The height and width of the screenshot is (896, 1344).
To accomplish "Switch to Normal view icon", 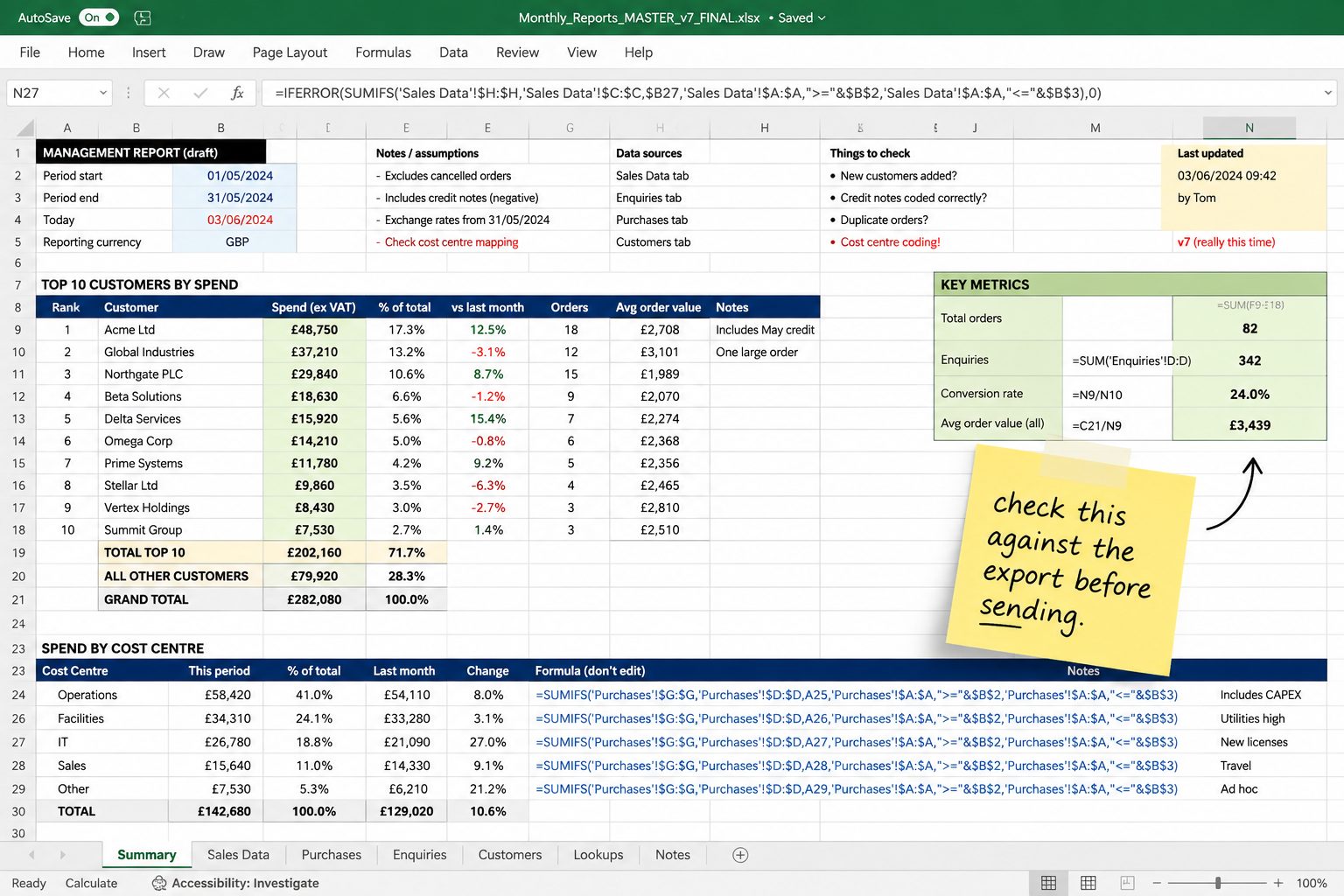I will point(1048,883).
